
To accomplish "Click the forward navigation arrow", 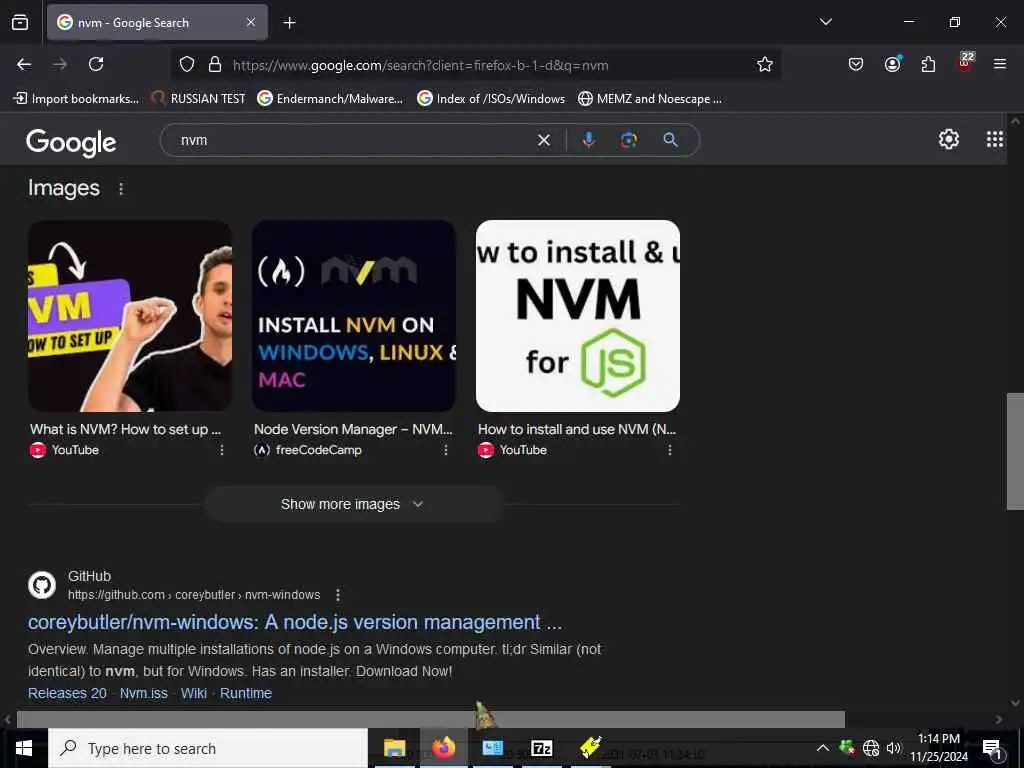I will pyautogui.click(x=60, y=64).
